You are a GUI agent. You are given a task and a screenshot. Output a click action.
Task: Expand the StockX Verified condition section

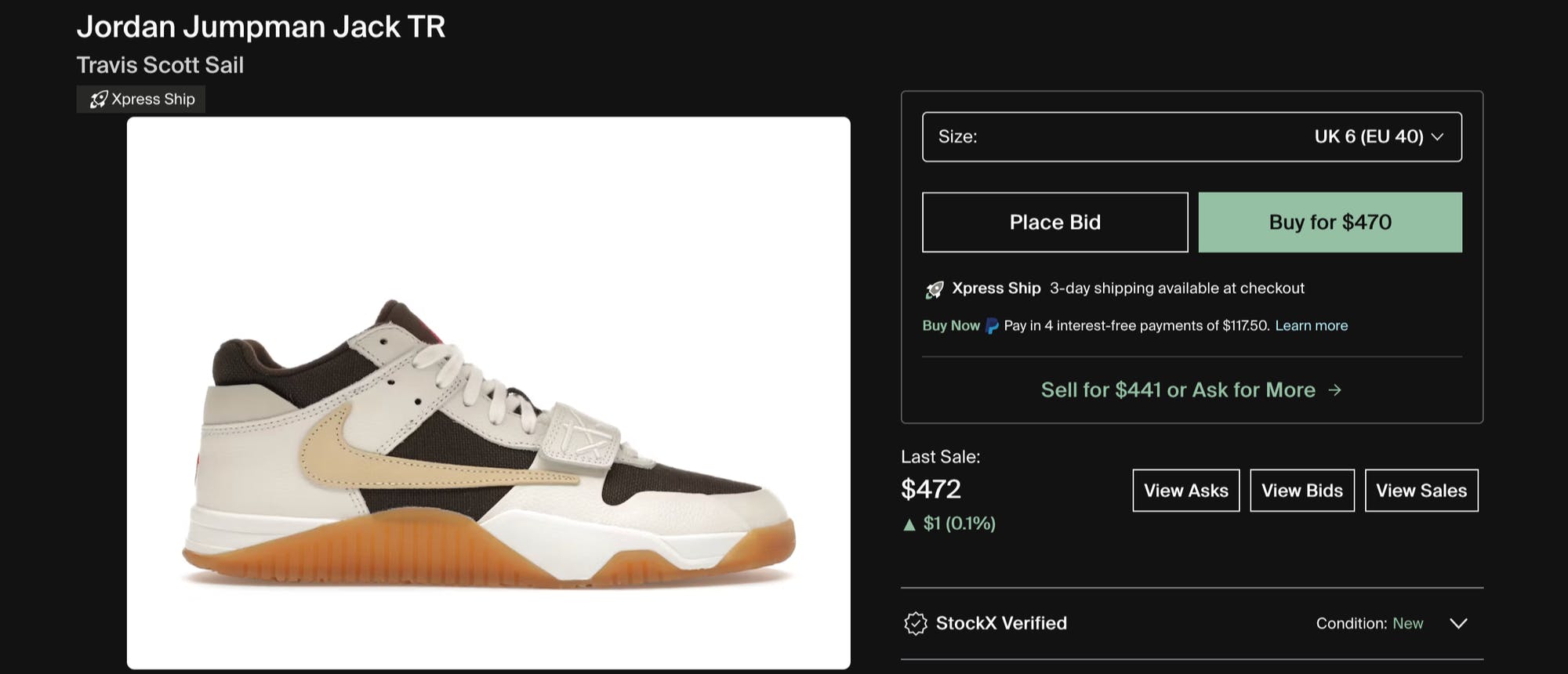tap(1458, 623)
